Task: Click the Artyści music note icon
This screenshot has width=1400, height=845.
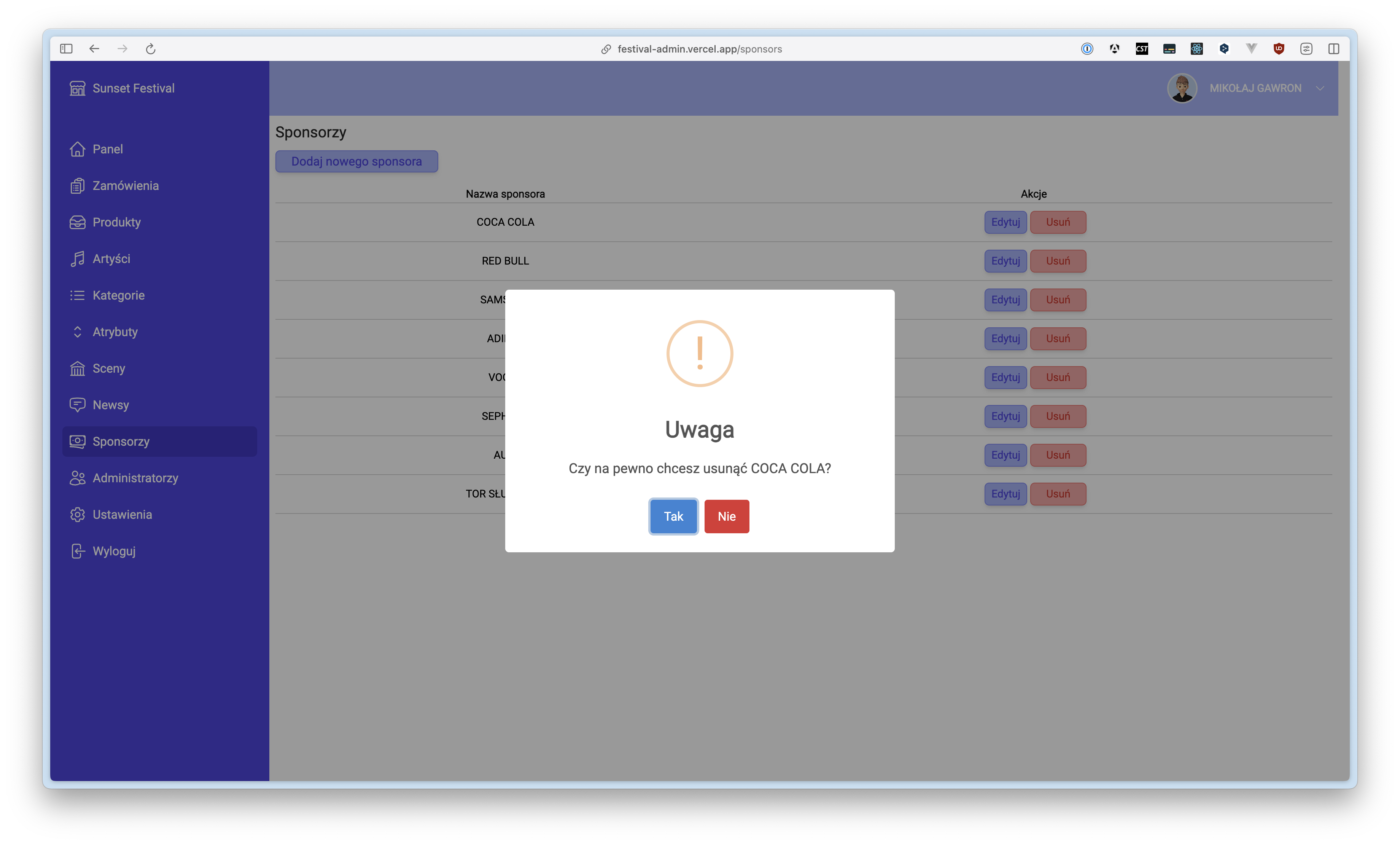Action: (77, 259)
